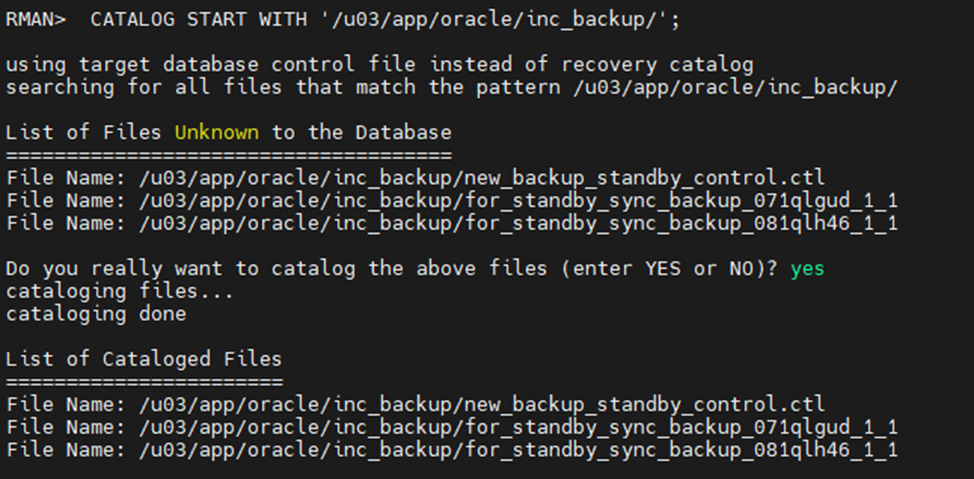Click the 'List of Cataloged Files' heading
974x479 pixels.
(x=144, y=359)
